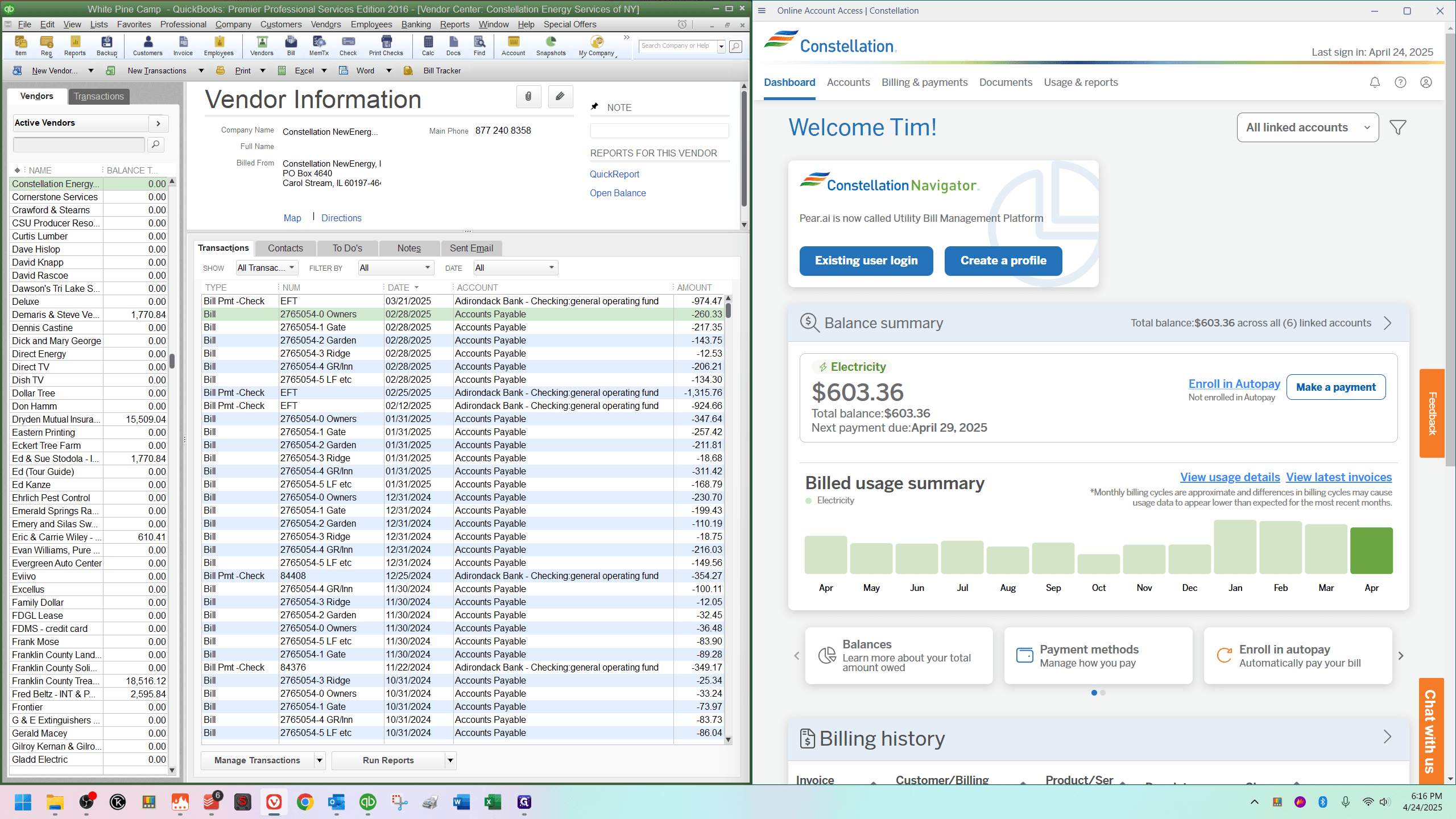Open the QuickReport link
The image size is (1456, 819).
click(614, 174)
